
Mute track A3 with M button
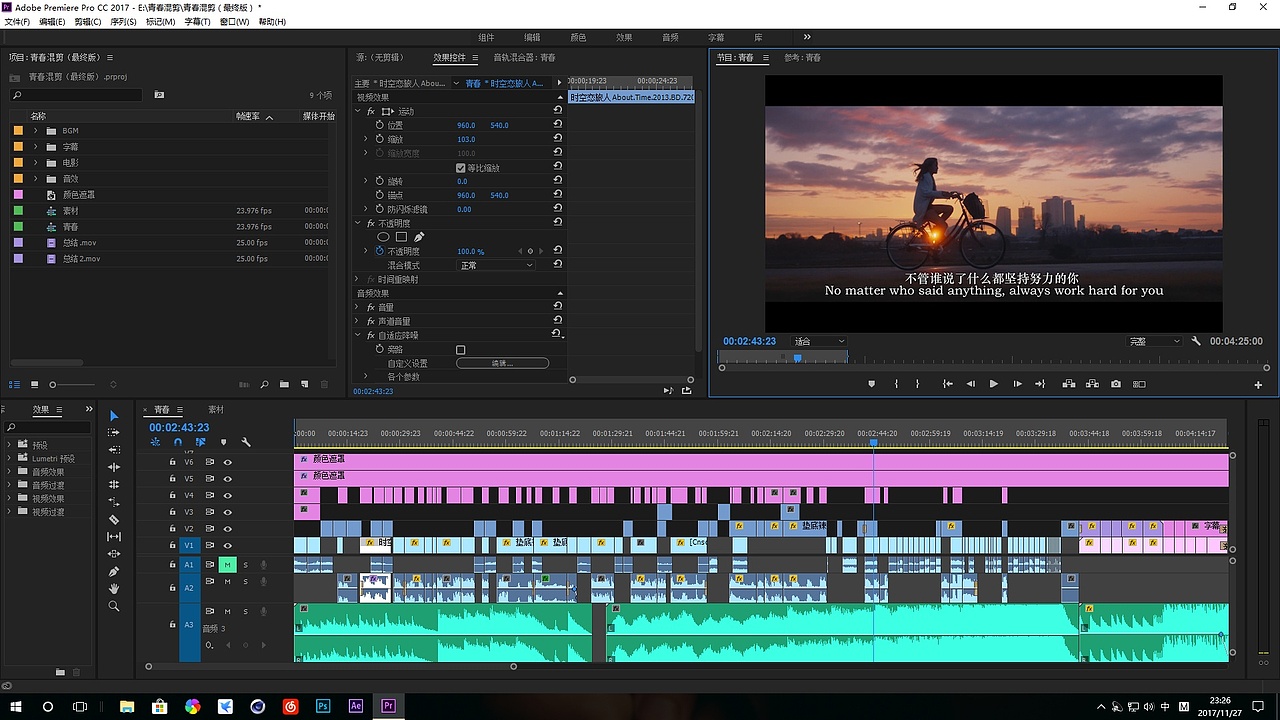click(227, 611)
